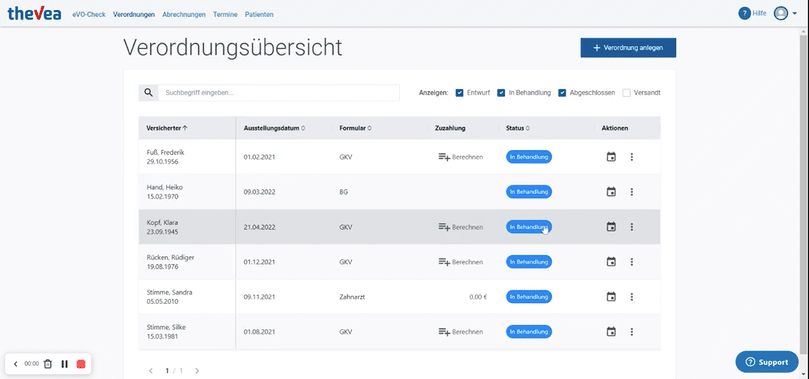Open calendar icon for Hand, Heiko row
Screen dimensions: 809x379
(611, 192)
